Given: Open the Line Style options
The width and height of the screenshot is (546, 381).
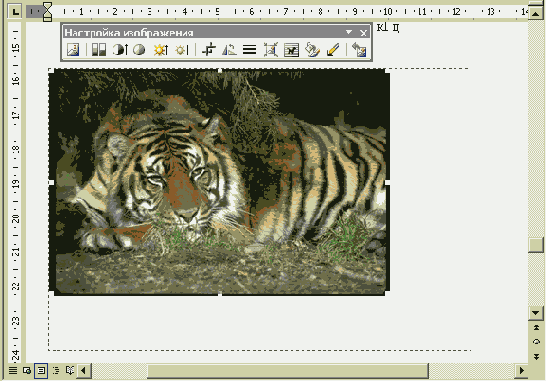Looking at the screenshot, I should click(x=250, y=50).
